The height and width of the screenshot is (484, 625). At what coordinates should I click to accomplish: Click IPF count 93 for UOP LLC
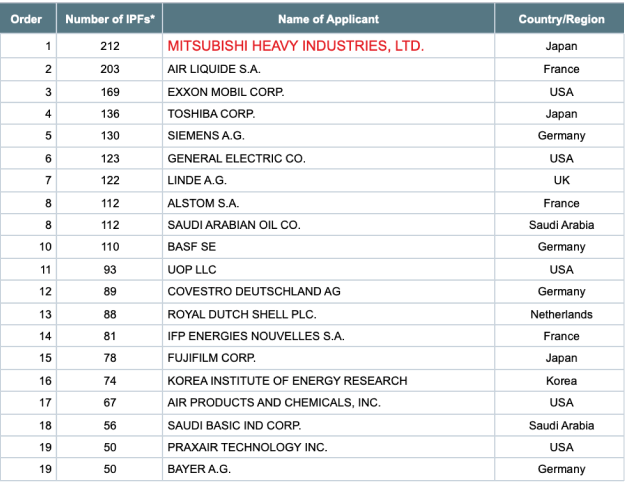[110, 270]
